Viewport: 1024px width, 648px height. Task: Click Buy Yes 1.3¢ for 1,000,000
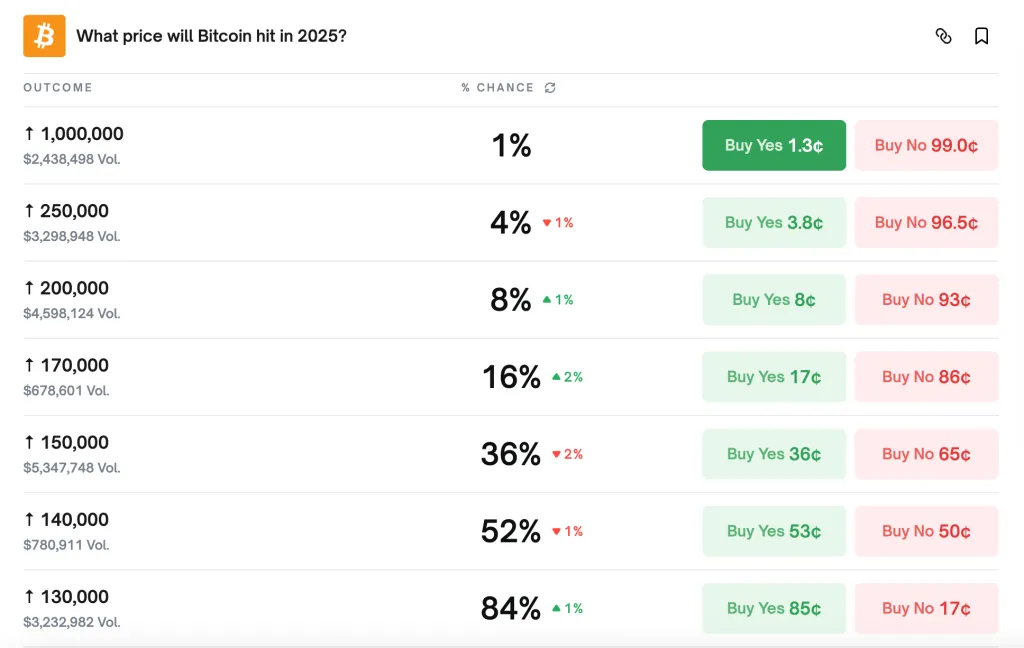point(774,146)
